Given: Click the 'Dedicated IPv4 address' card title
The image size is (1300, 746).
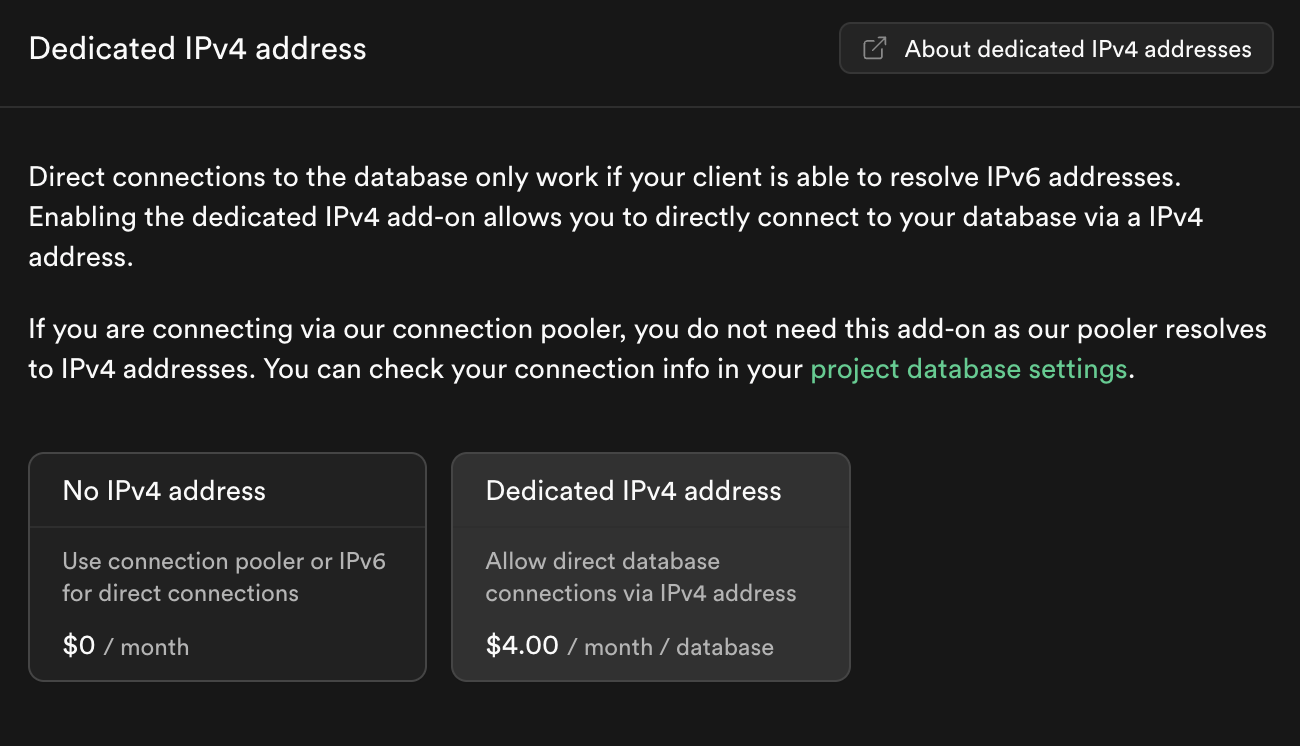Looking at the screenshot, I should click(633, 491).
